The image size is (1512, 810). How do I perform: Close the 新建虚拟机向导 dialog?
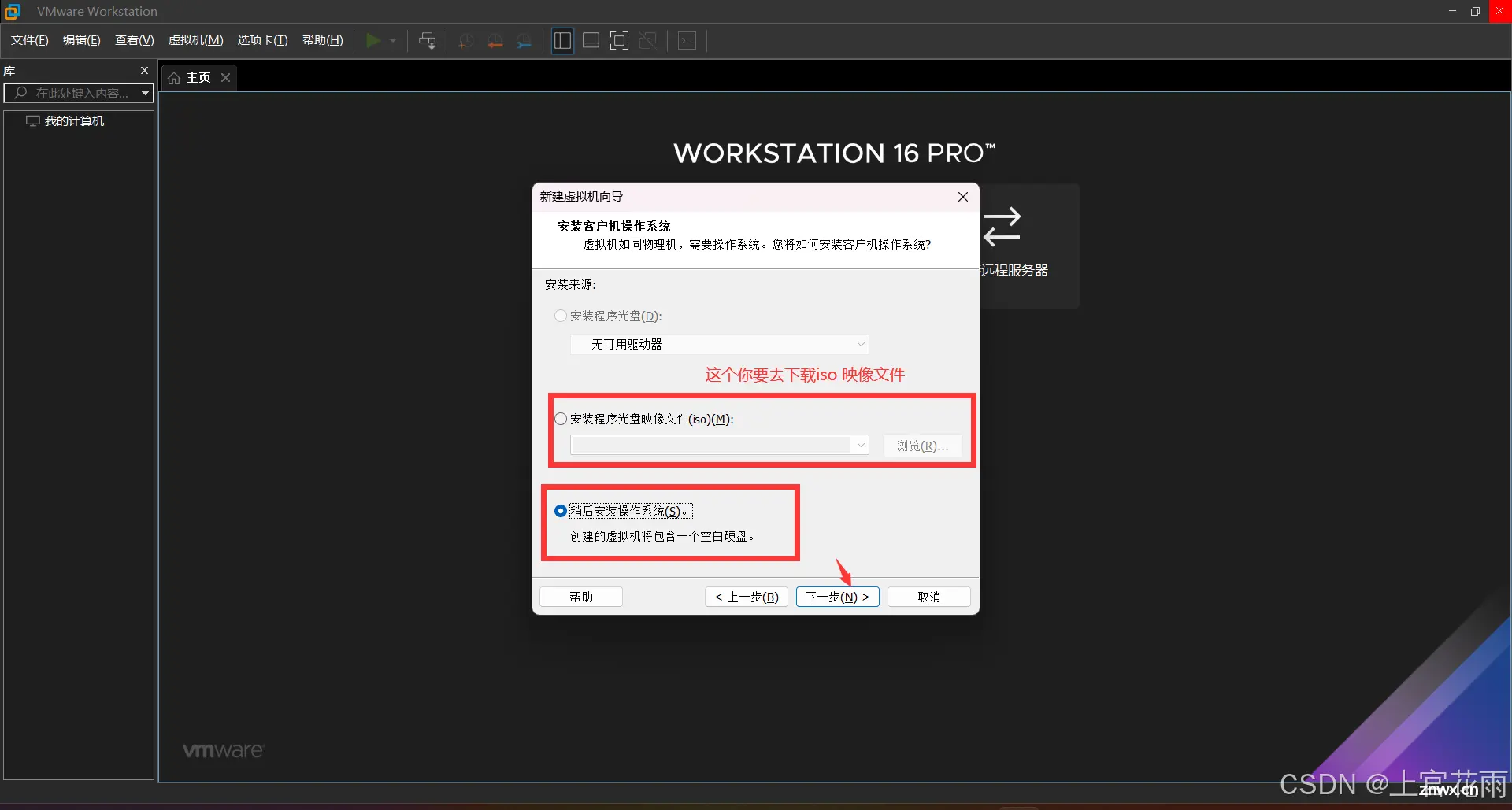point(962,197)
